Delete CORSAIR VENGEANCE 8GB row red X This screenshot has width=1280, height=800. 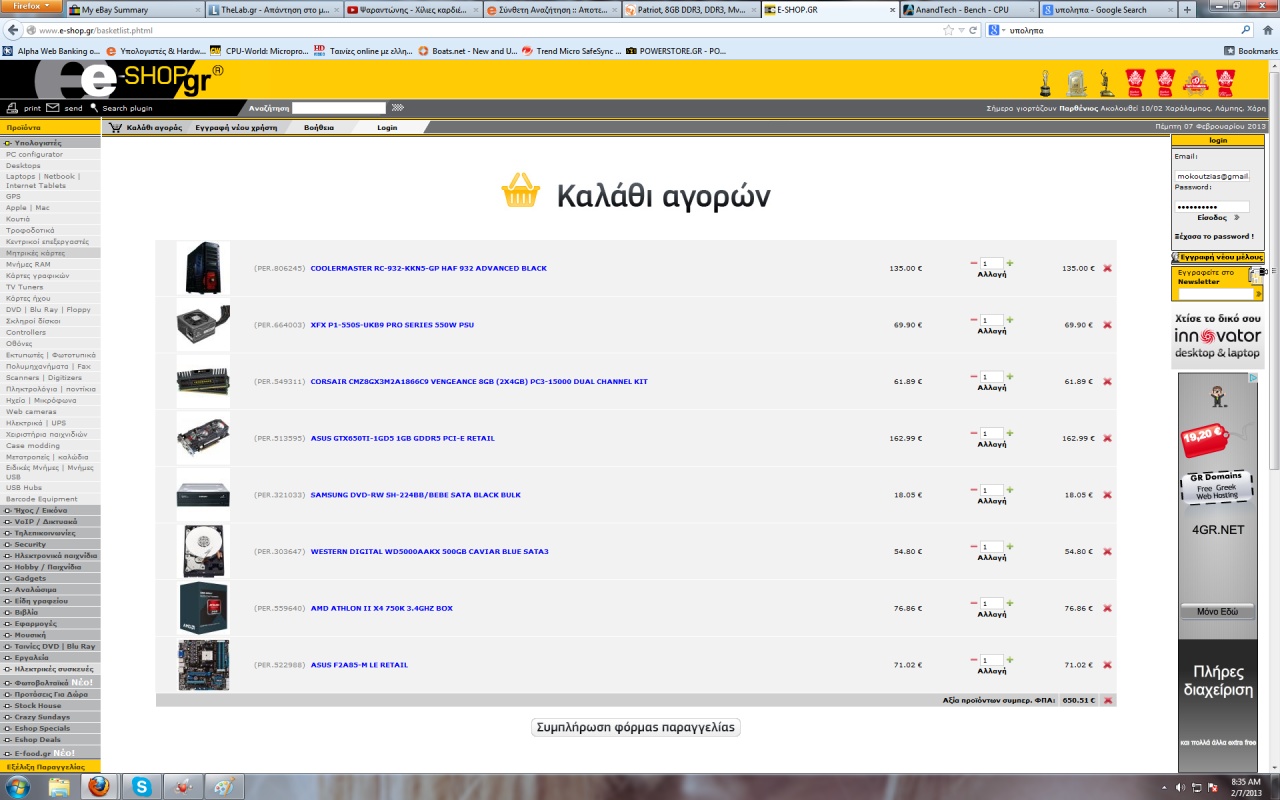tap(1107, 382)
